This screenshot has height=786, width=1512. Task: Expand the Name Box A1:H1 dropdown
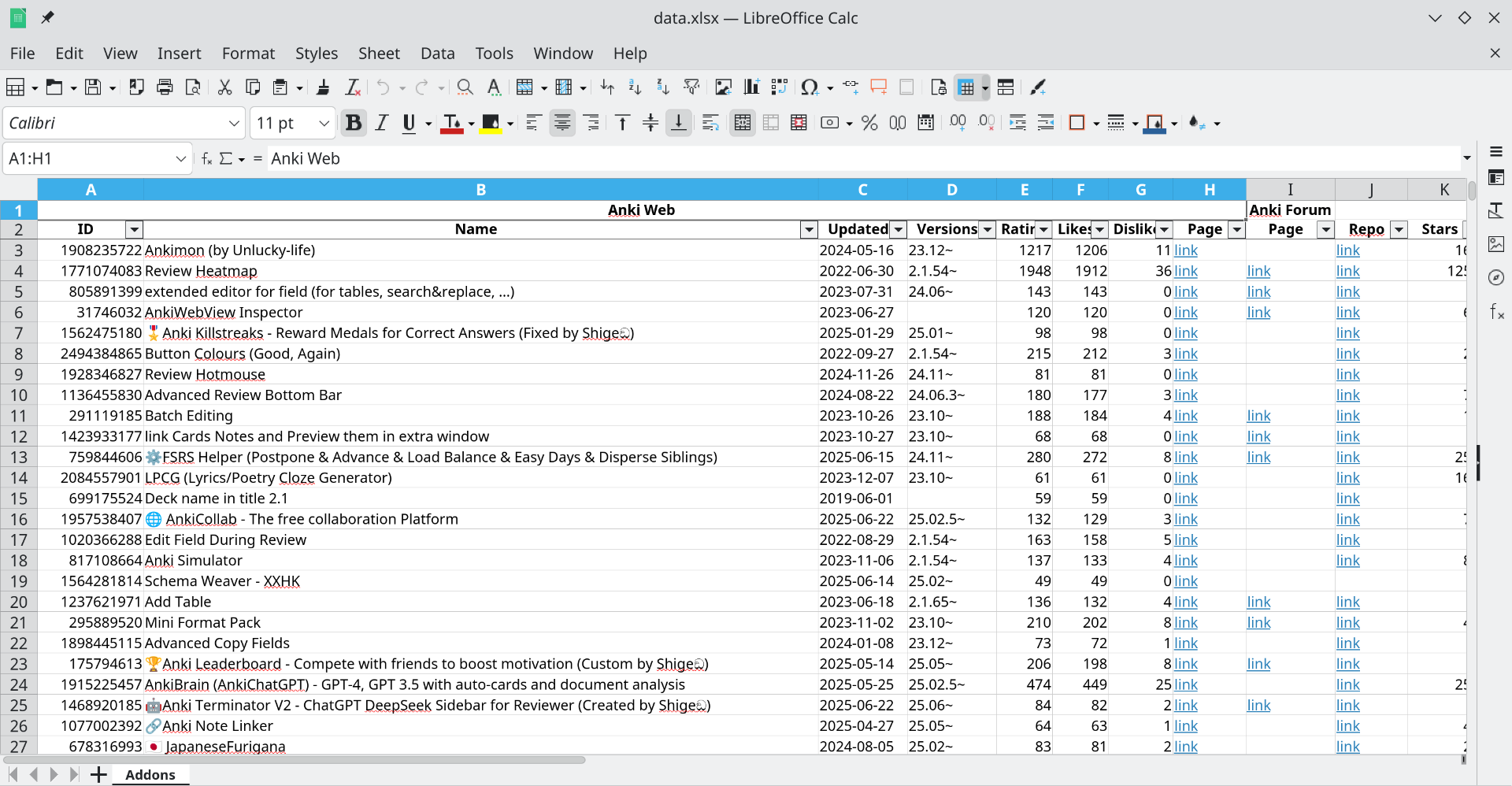coord(181,158)
